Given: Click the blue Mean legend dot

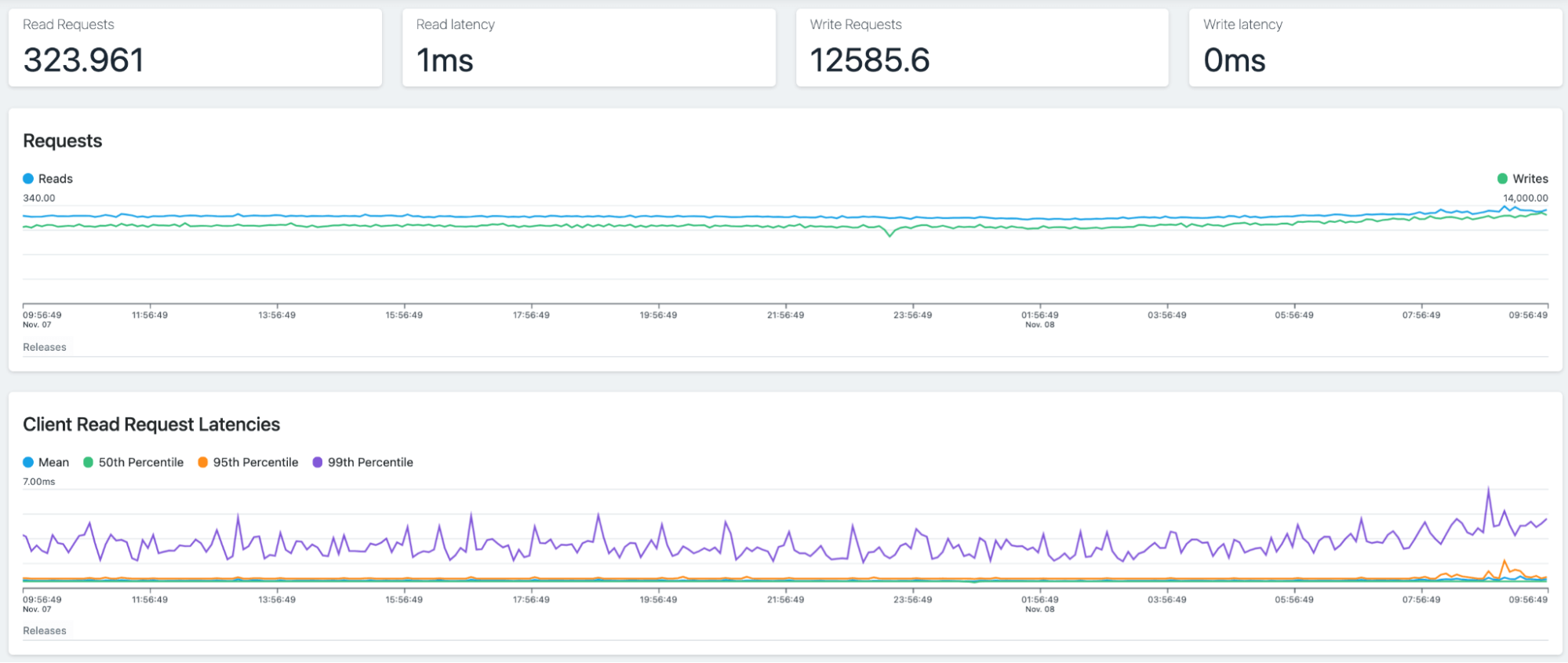Looking at the screenshot, I should coord(28,462).
